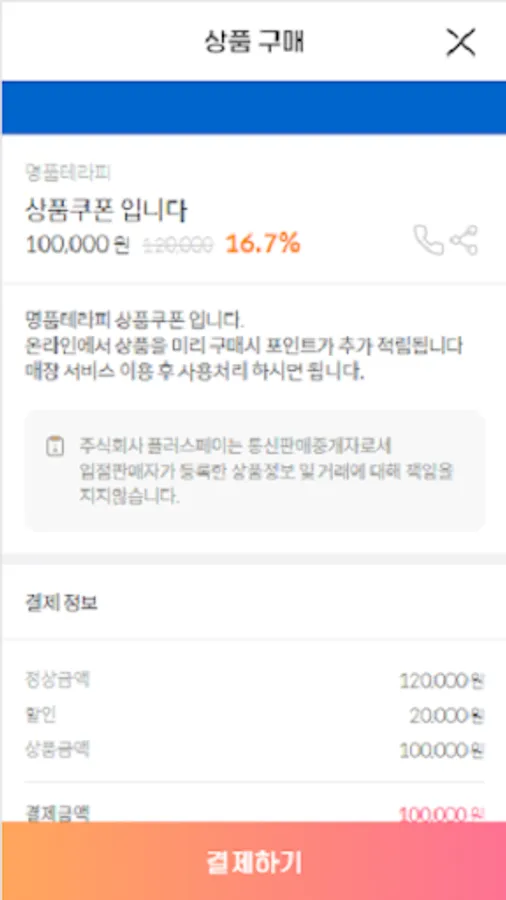The height and width of the screenshot is (900, 506).
Task: Click the blue banner below the header
Action: tap(253, 107)
